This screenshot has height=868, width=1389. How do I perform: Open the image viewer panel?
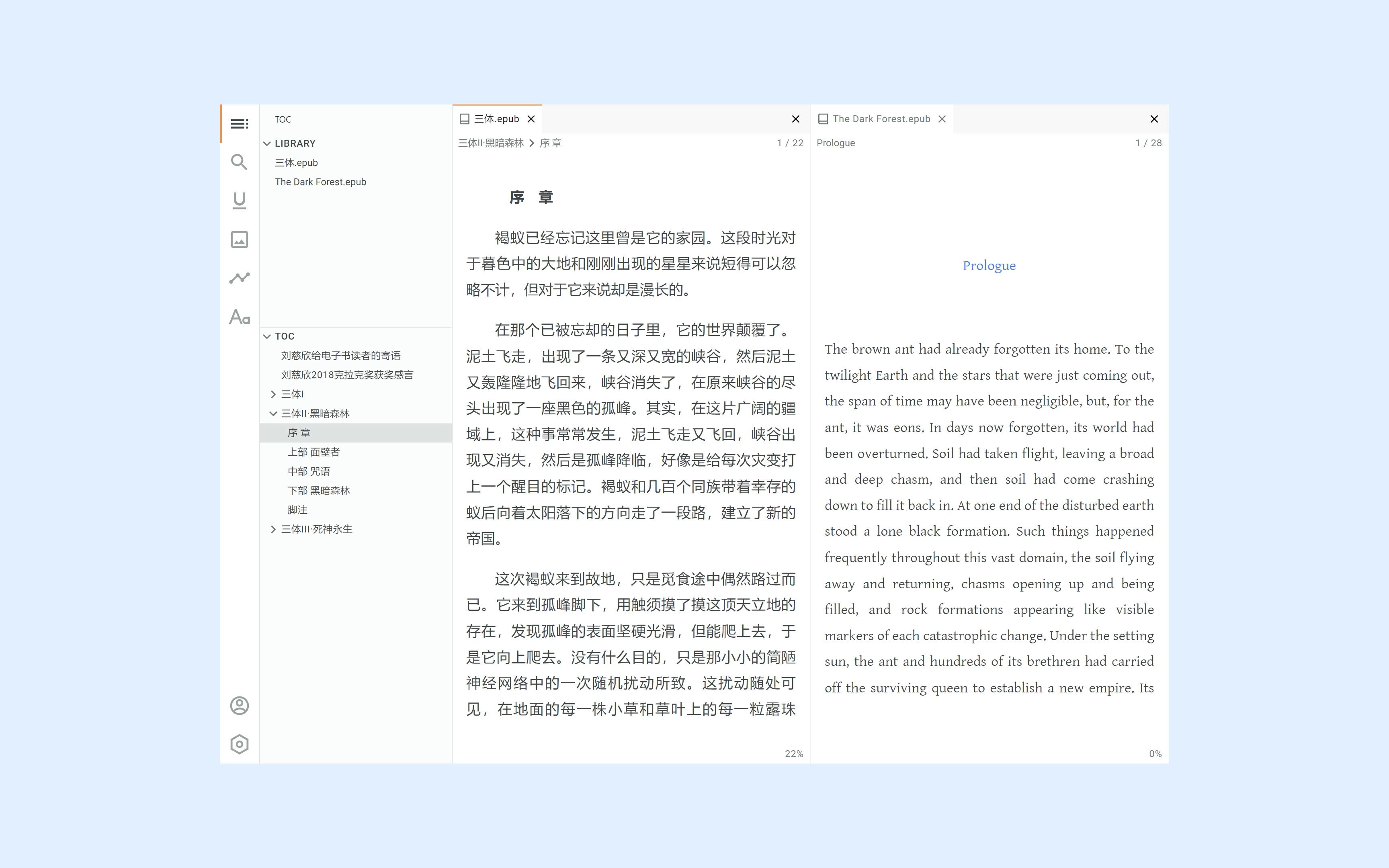(240, 240)
